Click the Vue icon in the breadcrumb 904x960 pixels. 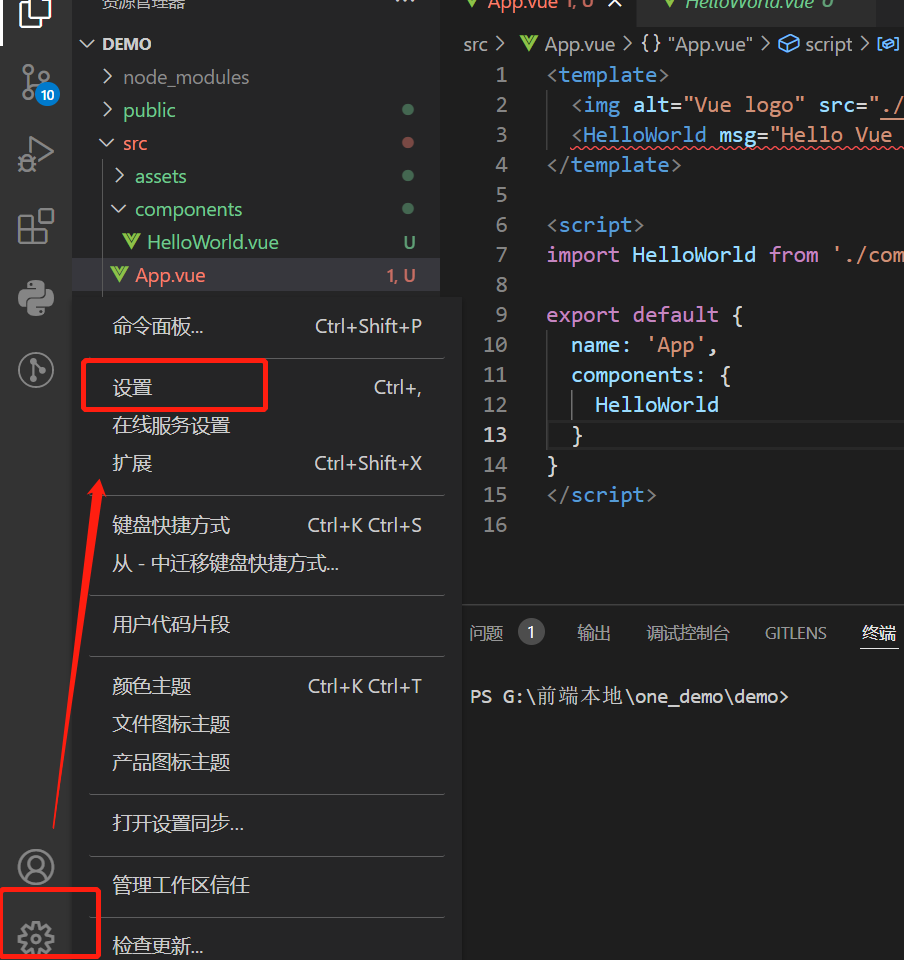point(529,43)
